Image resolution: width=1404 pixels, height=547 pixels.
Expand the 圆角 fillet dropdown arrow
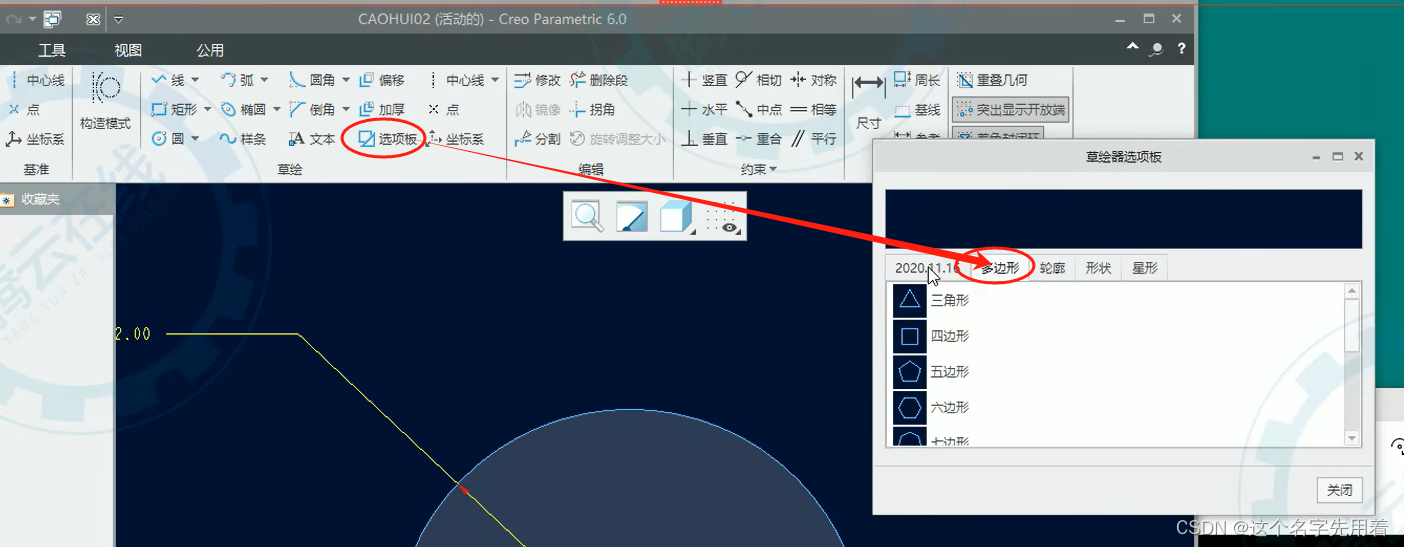(346, 80)
